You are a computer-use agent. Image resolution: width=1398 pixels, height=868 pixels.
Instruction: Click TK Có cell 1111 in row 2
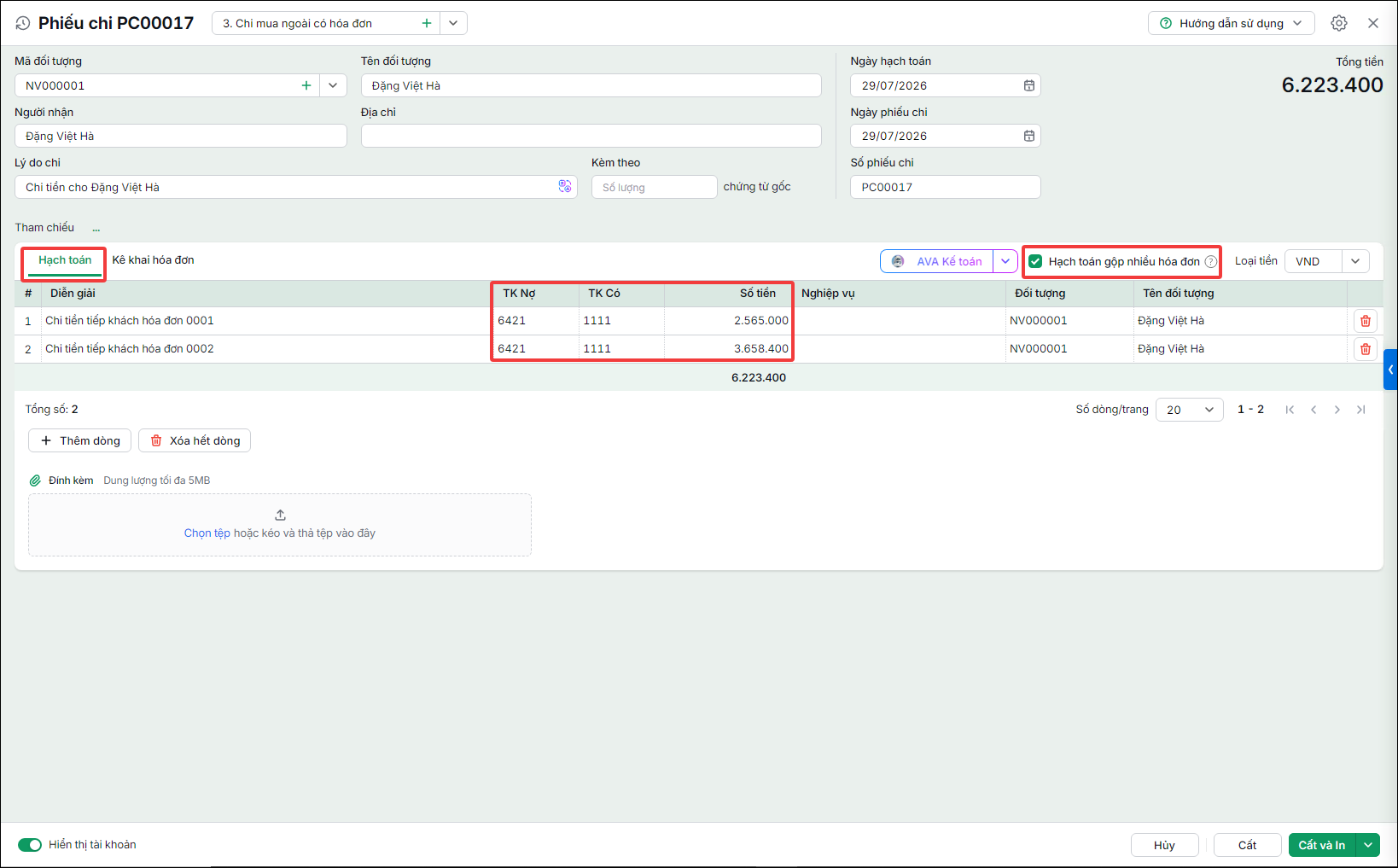point(621,349)
